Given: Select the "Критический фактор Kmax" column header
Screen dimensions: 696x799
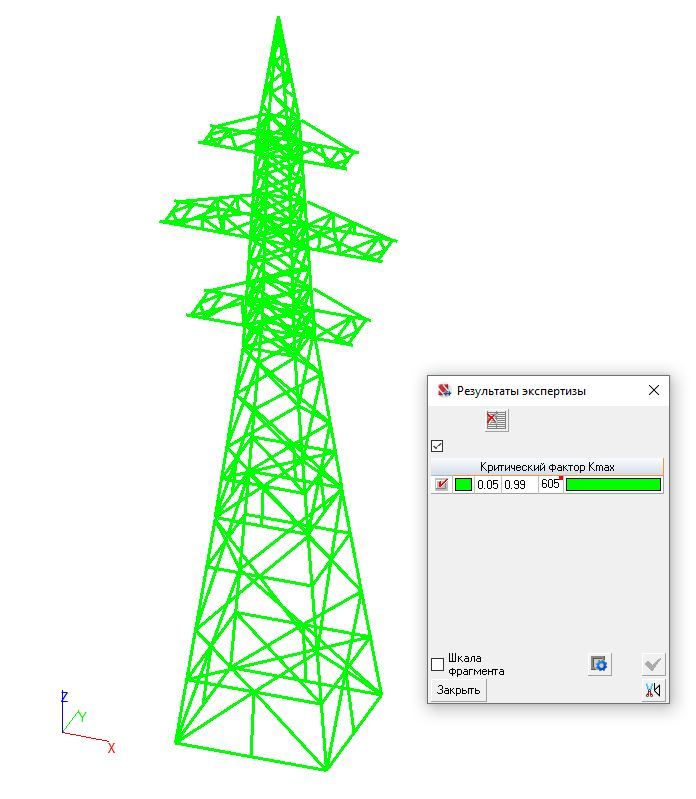Looking at the screenshot, I should pyautogui.click(x=547, y=467).
